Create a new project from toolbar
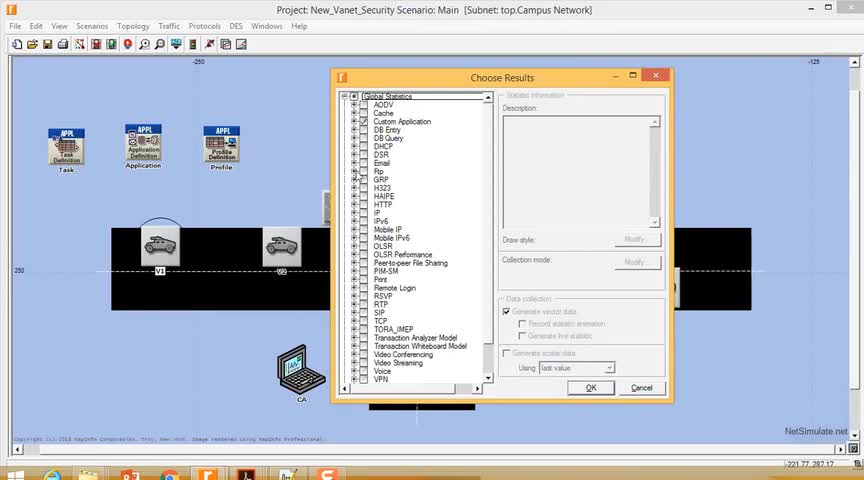864x480 pixels. tap(17, 44)
